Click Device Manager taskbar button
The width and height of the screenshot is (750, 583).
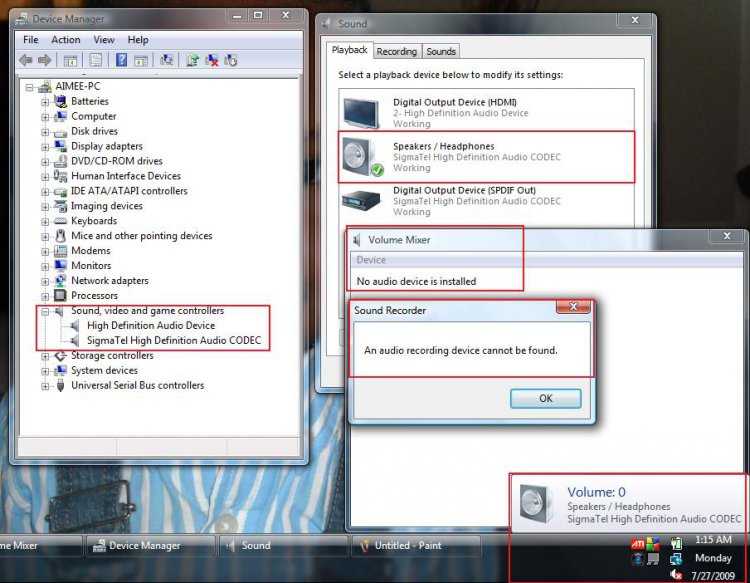point(150,545)
